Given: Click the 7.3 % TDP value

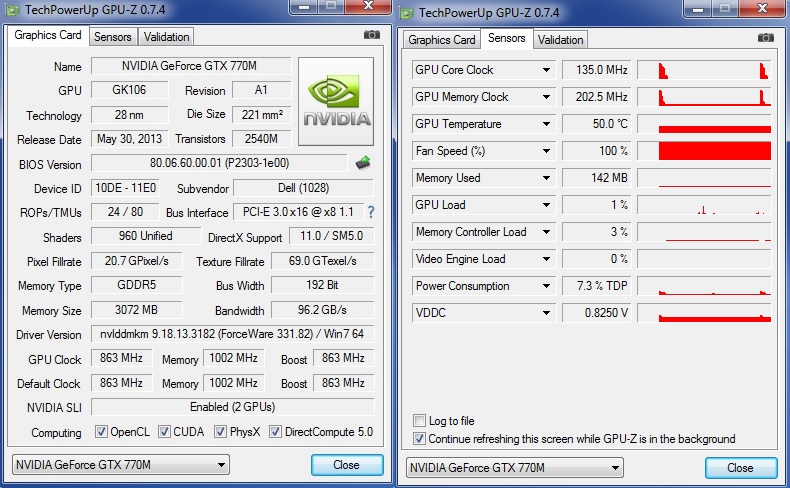Looking at the screenshot, I should 597,286.
